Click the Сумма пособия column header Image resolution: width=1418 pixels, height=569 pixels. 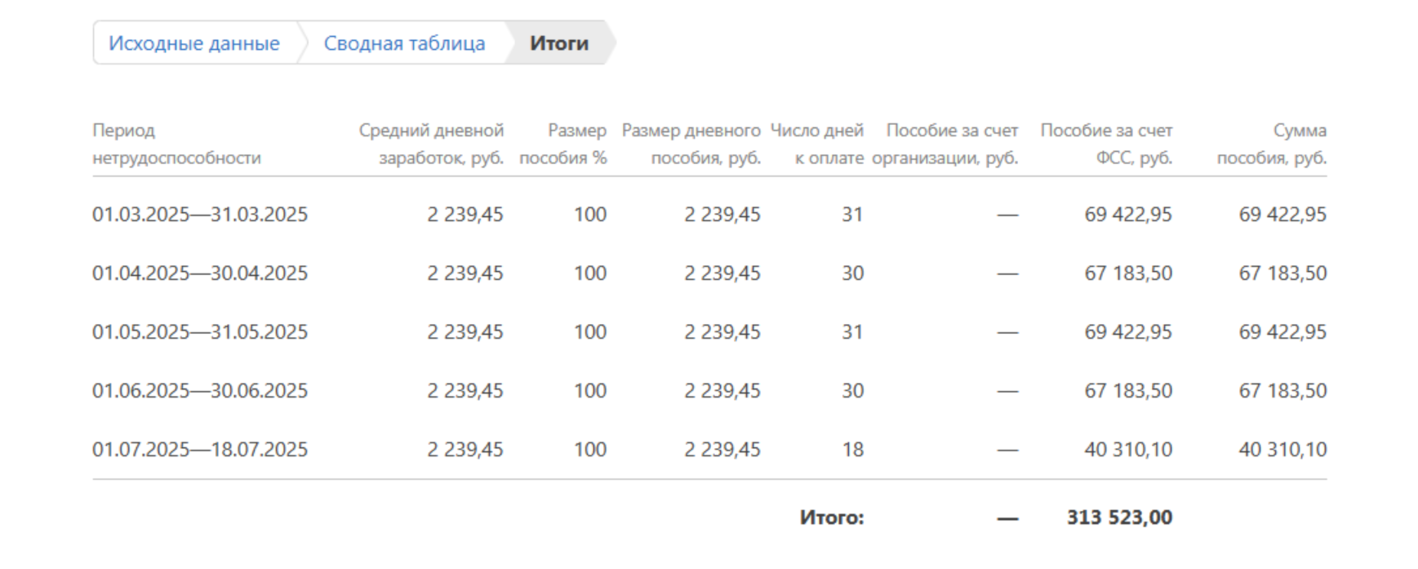[x=1272, y=144]
